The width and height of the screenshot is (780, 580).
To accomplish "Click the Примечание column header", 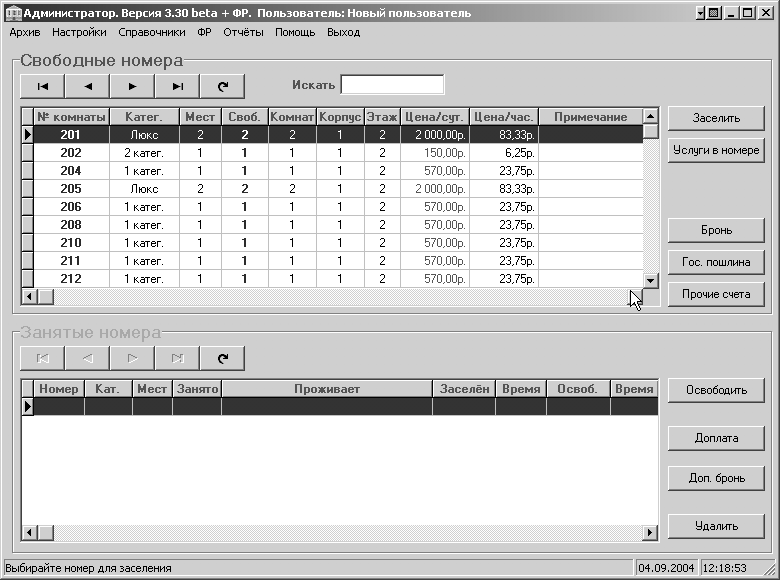I will click(x=590, y=117).
